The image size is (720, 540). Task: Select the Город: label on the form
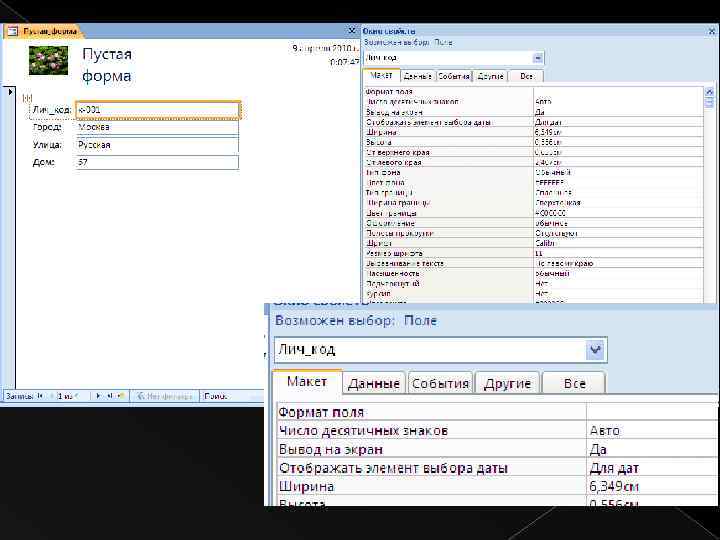[x=47, y=127]
